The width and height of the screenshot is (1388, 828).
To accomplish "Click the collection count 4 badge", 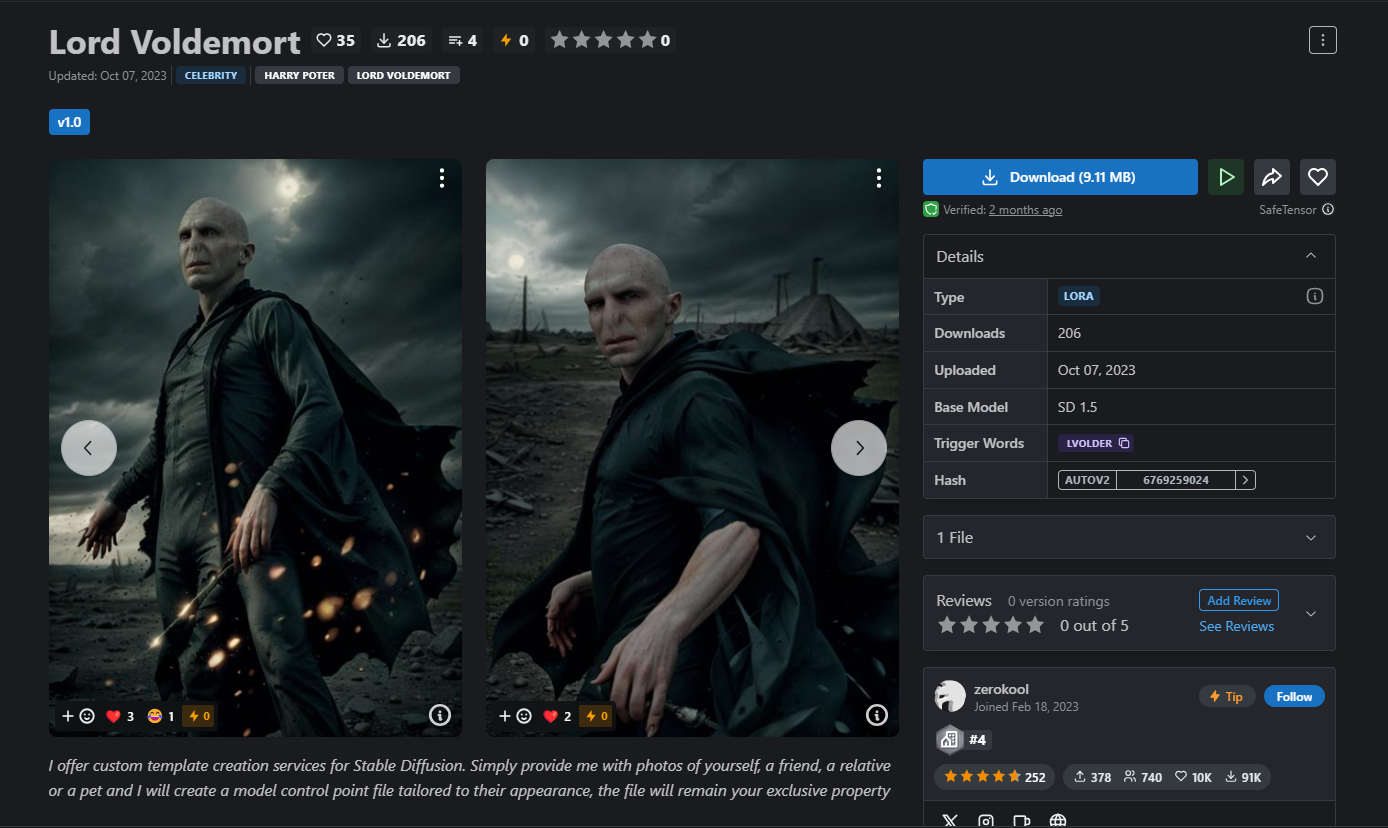I will pyautogui.click(x=463, y=40).
